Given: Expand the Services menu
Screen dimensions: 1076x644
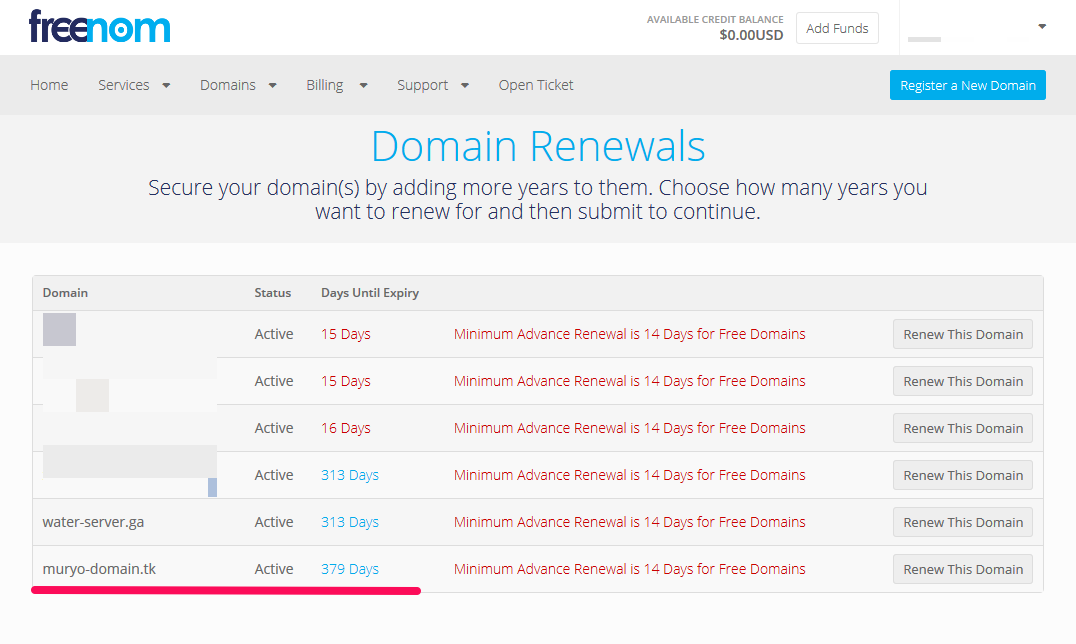Looking at the screenshot, I should pyautogui.click(x=134, y=85).
